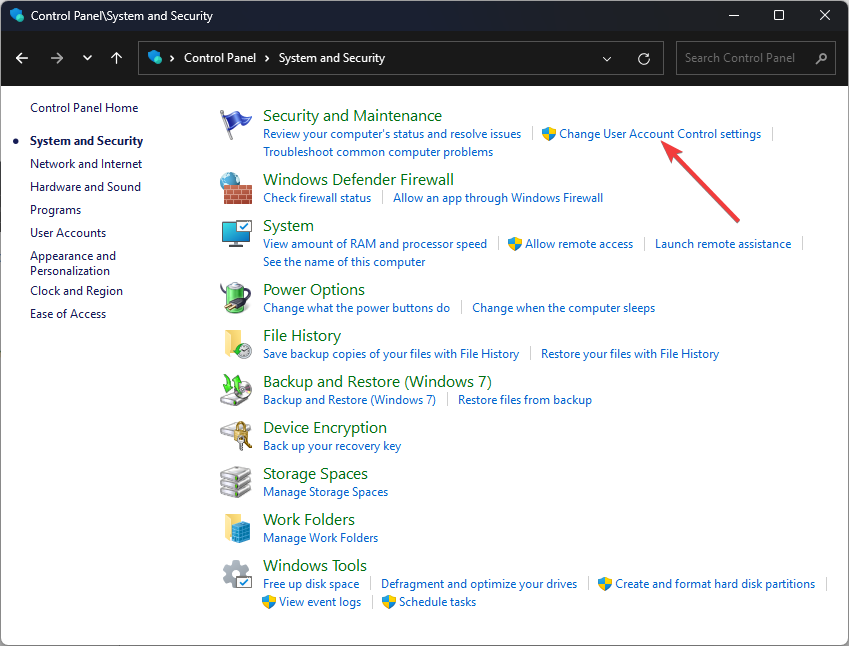Viewport: 849px width, 646px height.
Task: Open the Windows Tools gear icon
Action: (x=235, y=575)
